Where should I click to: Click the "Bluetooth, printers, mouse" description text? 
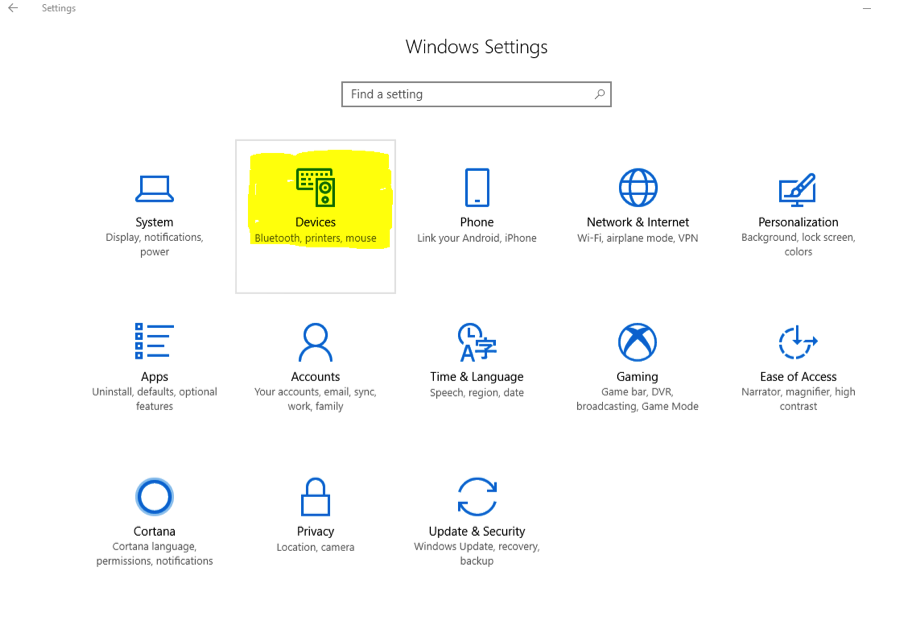(315, 239)
